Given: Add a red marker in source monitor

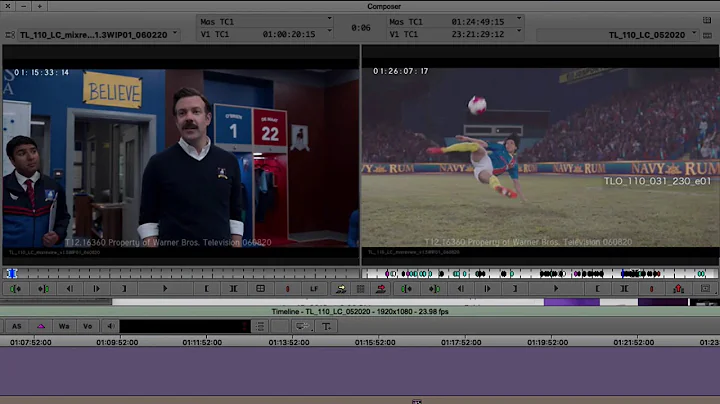Looking at the screenshot, I should pyautogui.click(x=287, y=289).
